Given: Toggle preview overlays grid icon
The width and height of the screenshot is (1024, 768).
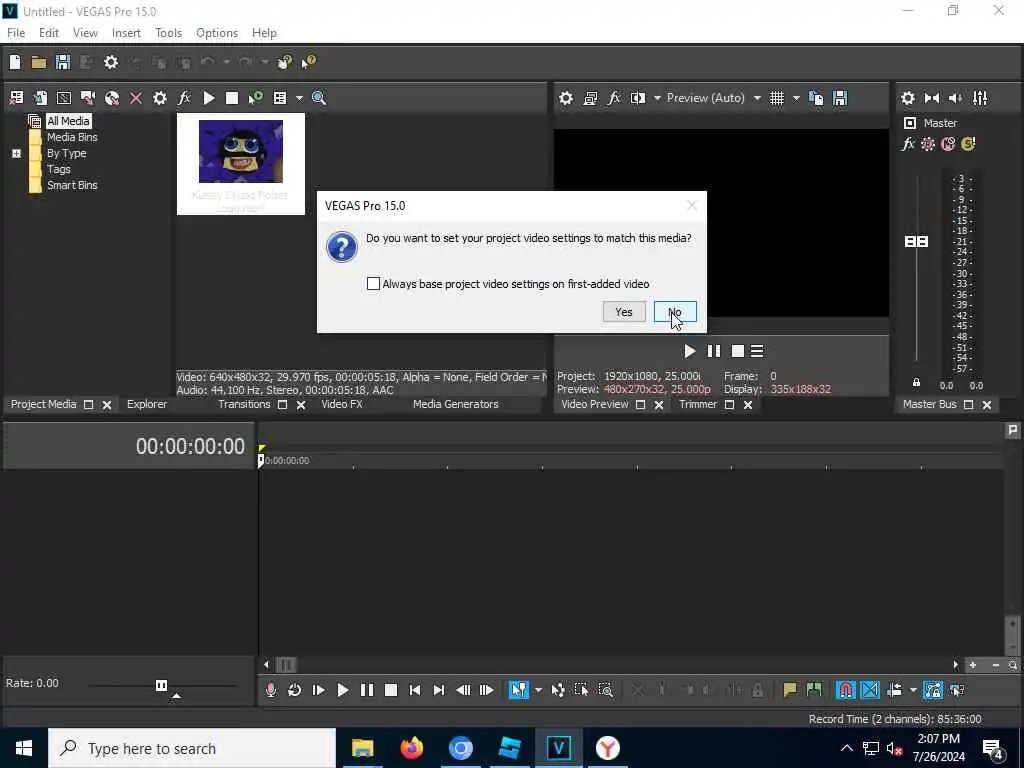Looking at the screenshot, I should (x=776, y=98).
